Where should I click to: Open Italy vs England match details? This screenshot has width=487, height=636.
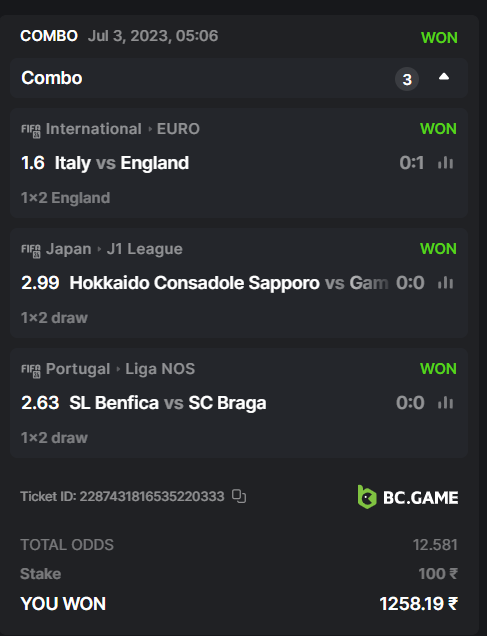tap(122, 163)
